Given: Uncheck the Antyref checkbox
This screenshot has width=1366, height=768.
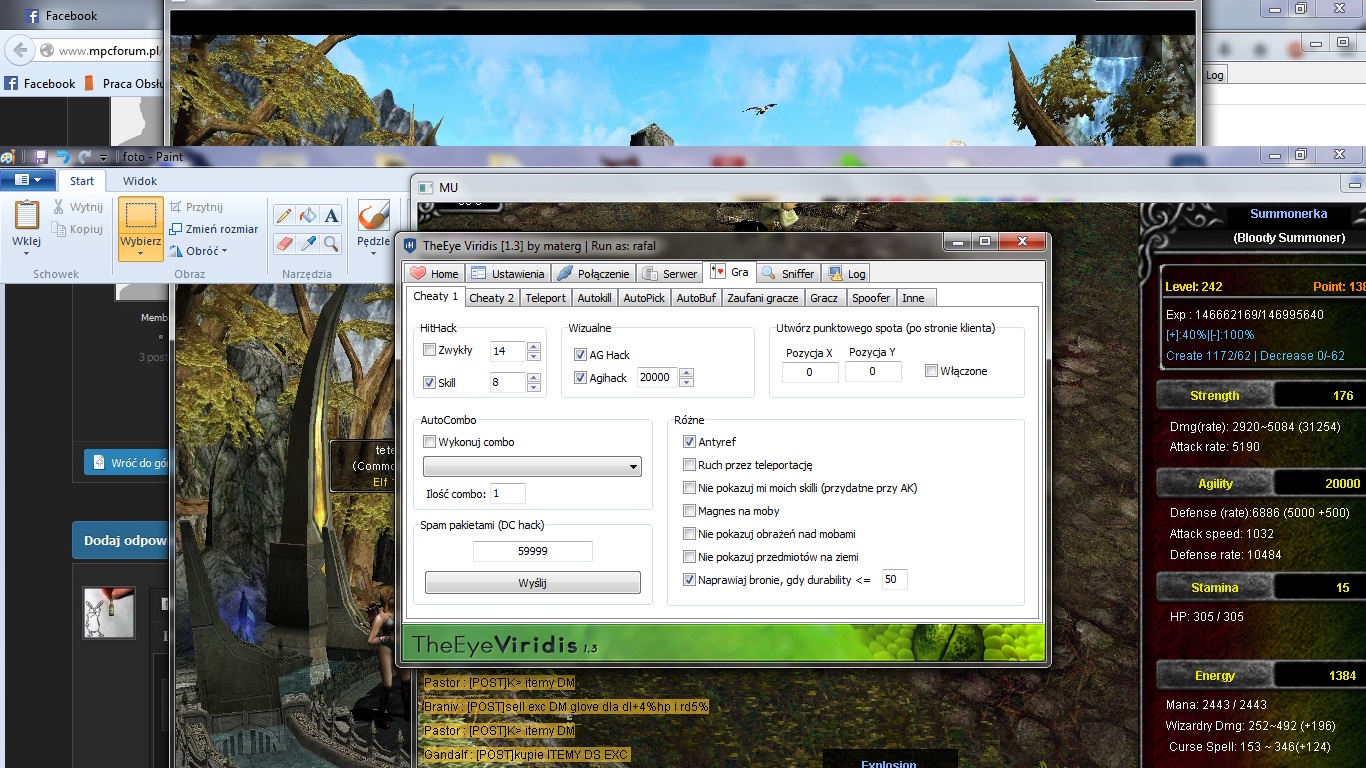Looking at the screenshot, I should 689,442.
